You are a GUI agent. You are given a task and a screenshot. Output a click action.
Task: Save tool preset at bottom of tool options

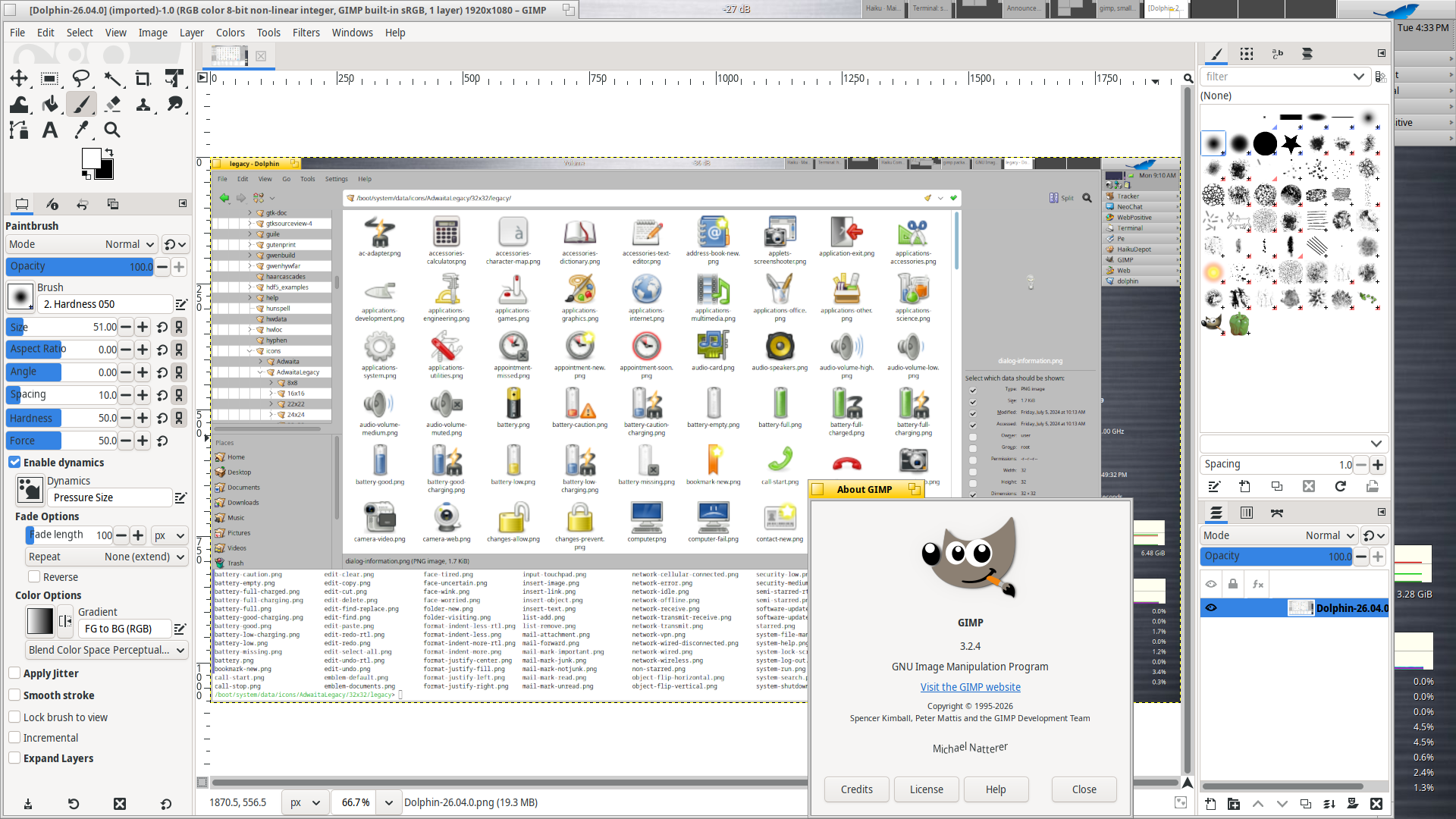(28, 804)
